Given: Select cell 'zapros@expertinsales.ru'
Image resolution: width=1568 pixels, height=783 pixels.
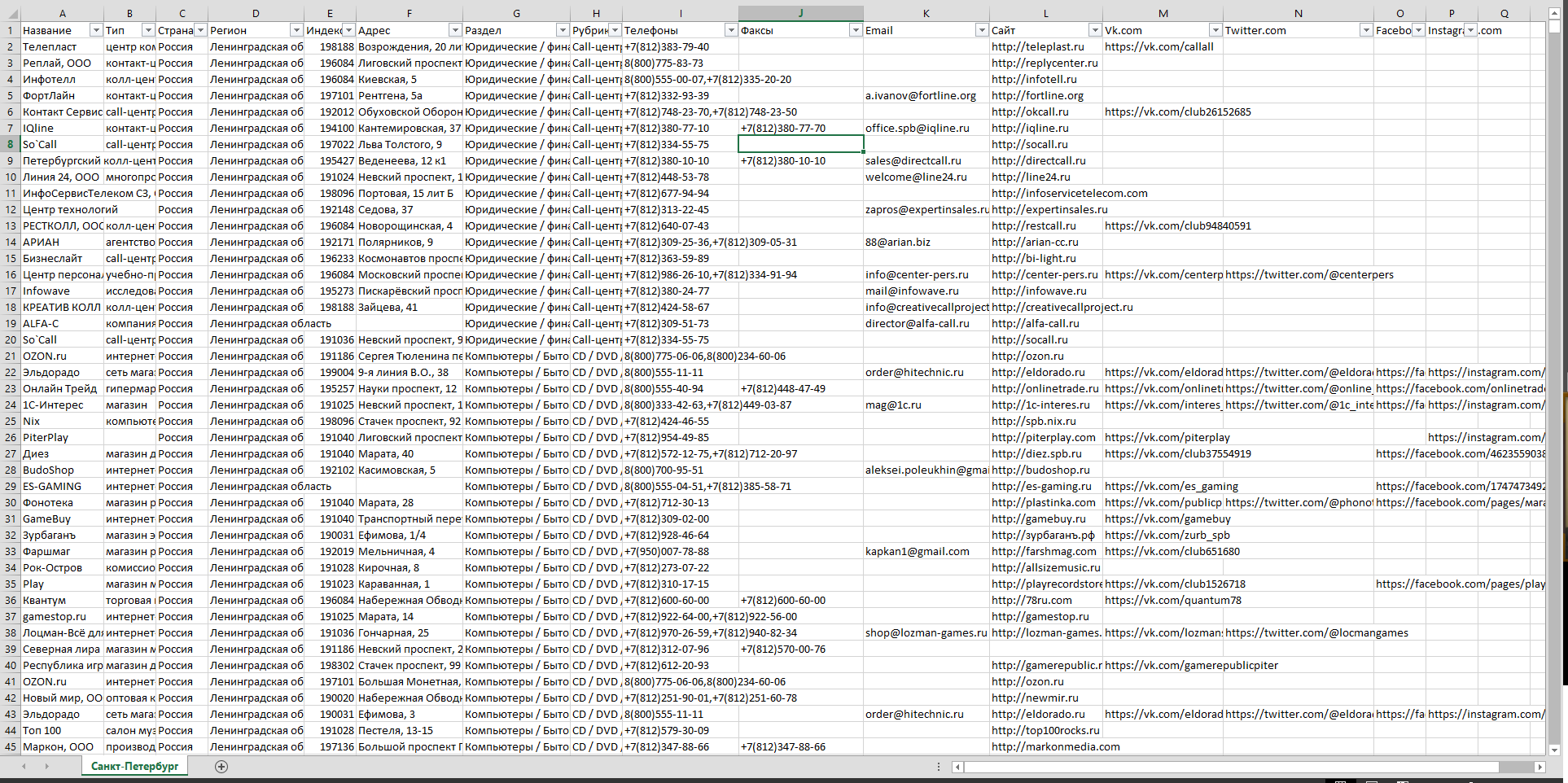Looking at the screenshot, I should 926,209.
